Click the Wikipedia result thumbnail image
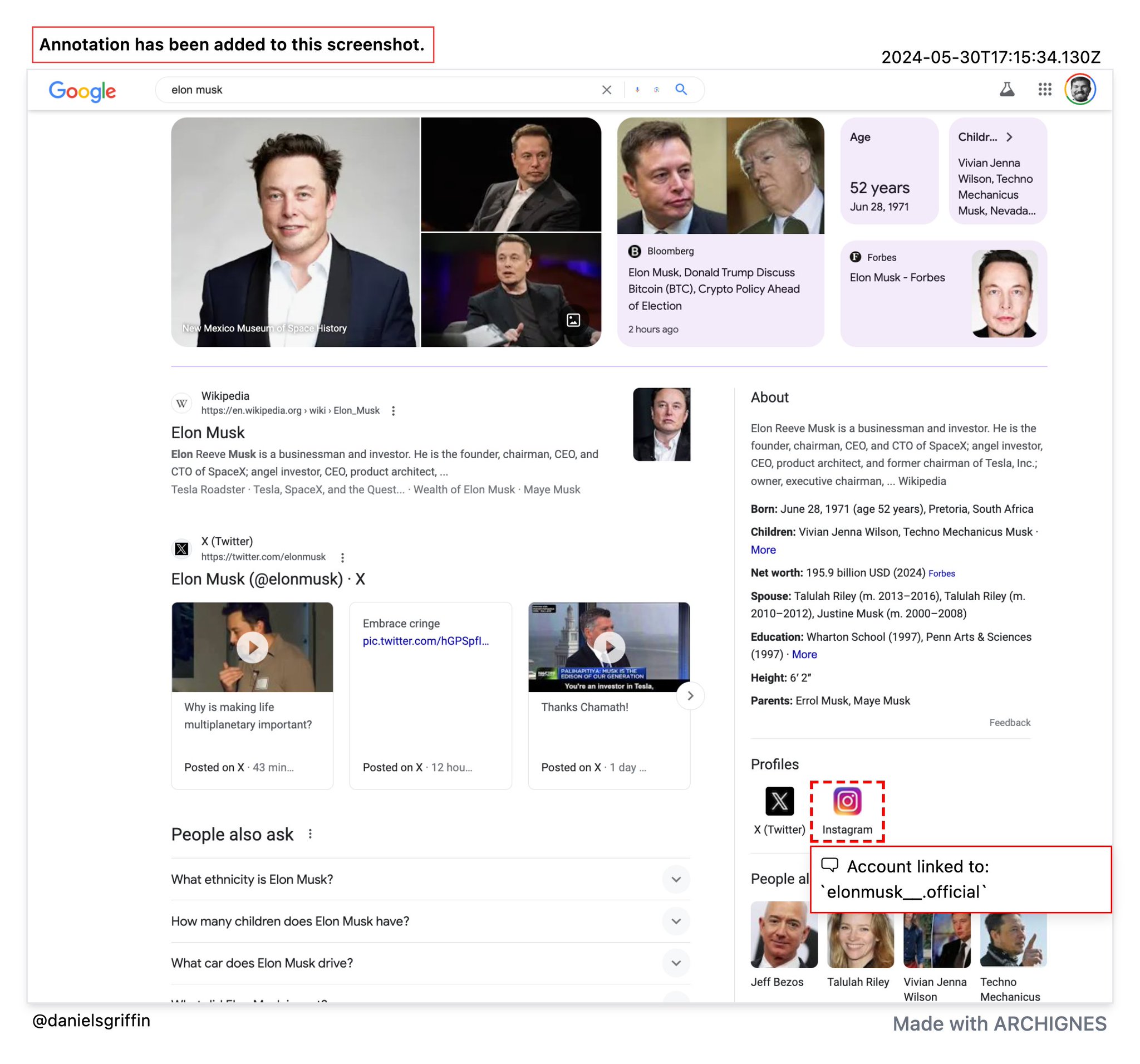This screenshot has width=1140, height=1064. tap(661, 424)
